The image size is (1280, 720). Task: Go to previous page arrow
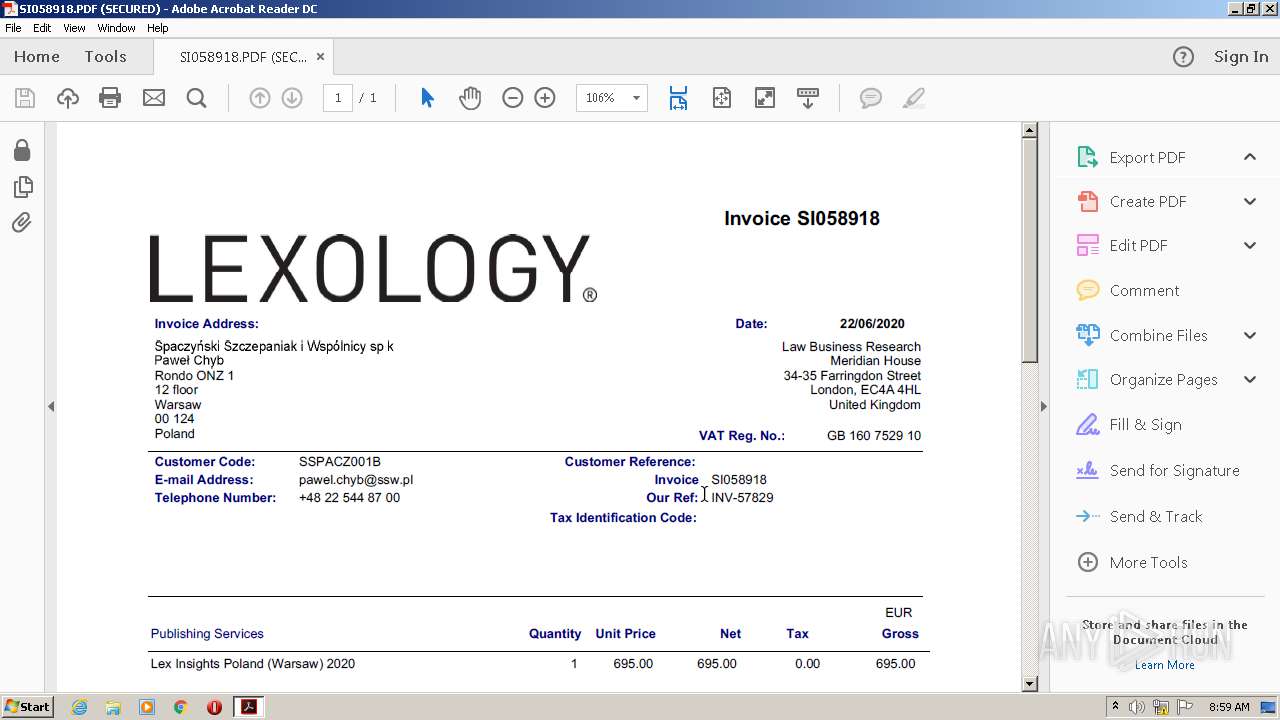260,98
